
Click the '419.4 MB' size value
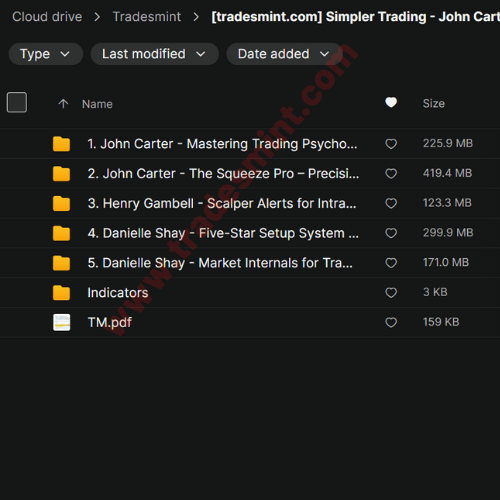(447, 173)
